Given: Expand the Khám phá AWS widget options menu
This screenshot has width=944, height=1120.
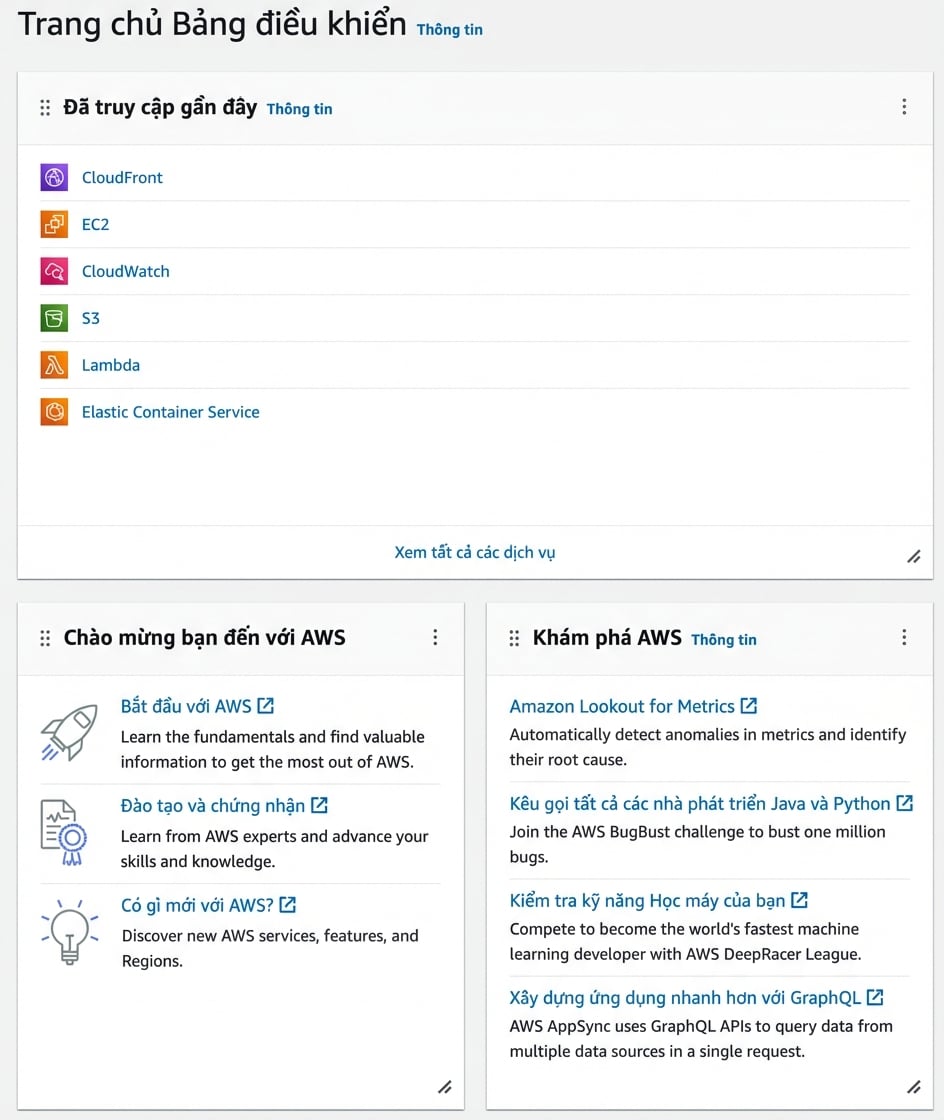Looking at the screenshot, I should tap(904, 637).
